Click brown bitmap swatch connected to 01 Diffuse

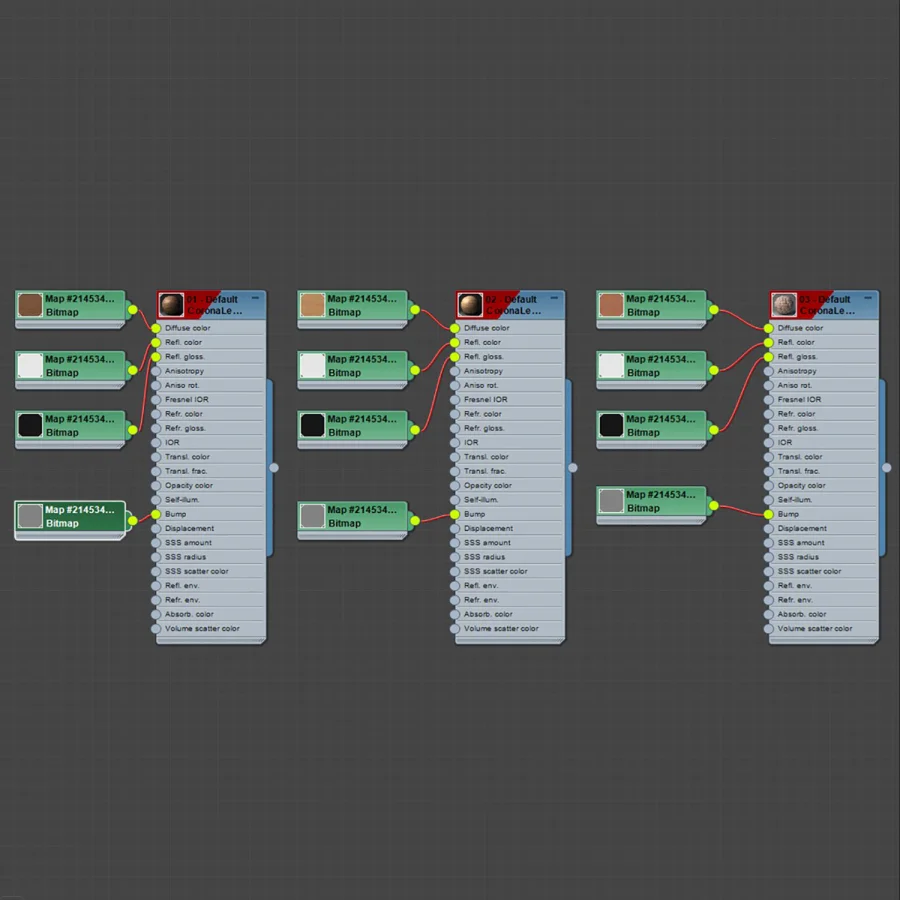[x=30, y=305]
